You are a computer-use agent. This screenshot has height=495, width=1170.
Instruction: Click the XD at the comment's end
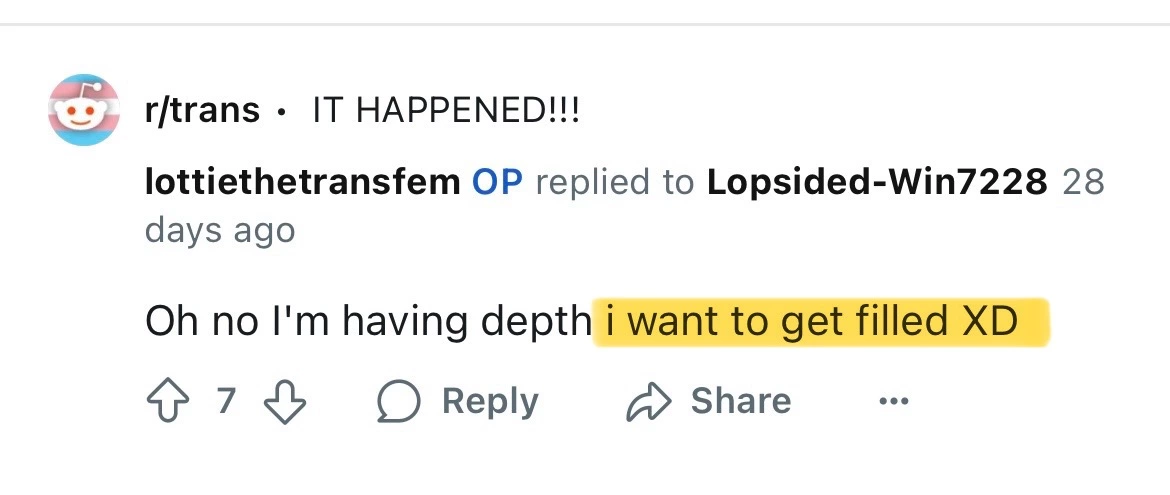click(989, 322)
